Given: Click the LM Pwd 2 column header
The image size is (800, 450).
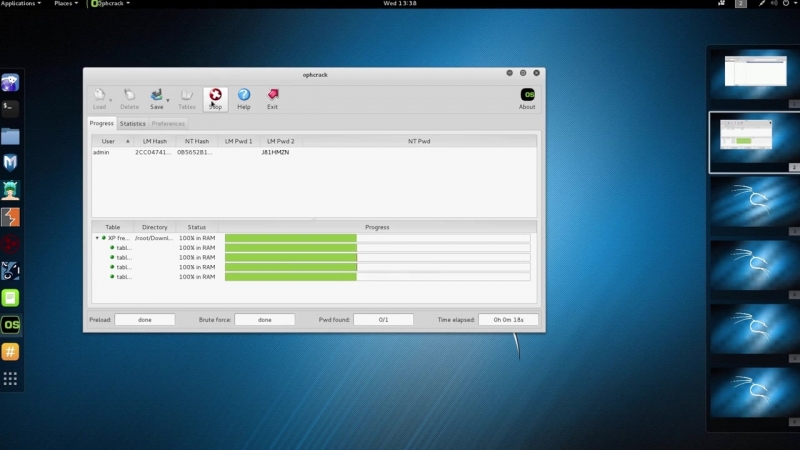Looking at the screenshot, I should tap(281, 141).
